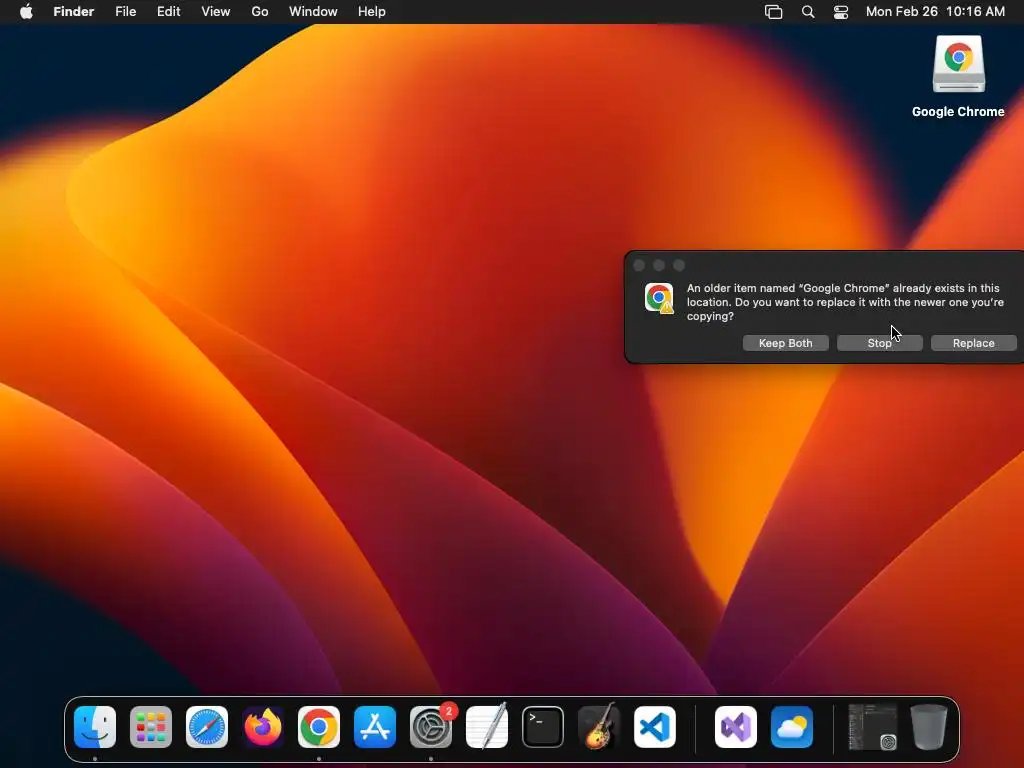1024x768 pixels.
Task: Open the App Store from the Dock
Action: 375,727
